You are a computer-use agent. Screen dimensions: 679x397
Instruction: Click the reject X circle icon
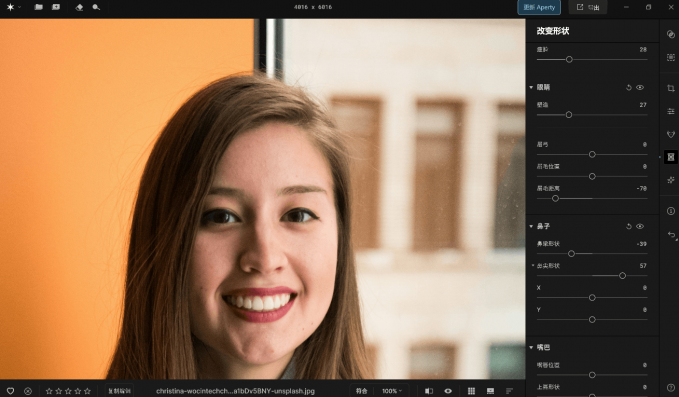[28, 391]
